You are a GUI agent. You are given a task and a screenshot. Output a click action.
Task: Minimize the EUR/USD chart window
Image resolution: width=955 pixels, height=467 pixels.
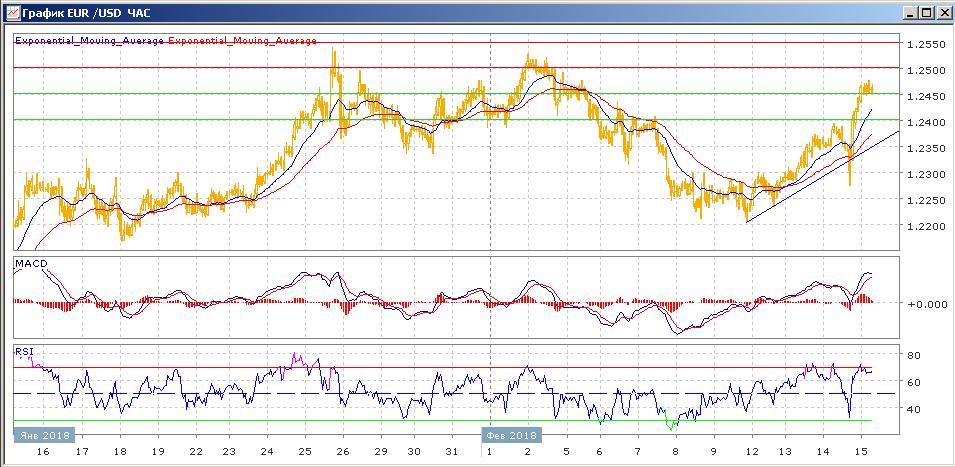910,13
